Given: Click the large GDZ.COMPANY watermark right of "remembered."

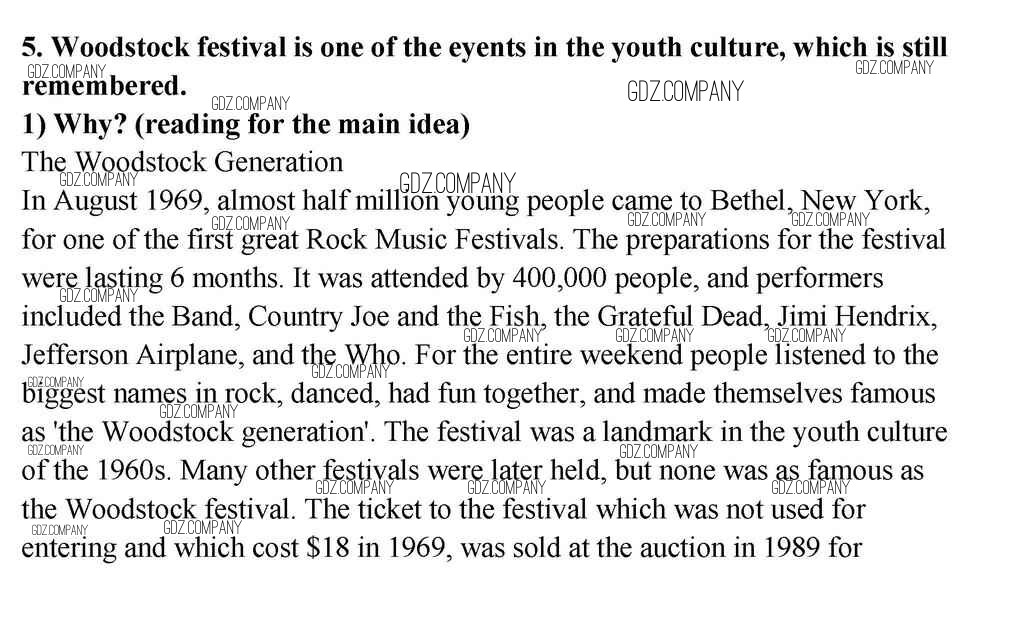Looking at the screenshot, I should [685, 92].
